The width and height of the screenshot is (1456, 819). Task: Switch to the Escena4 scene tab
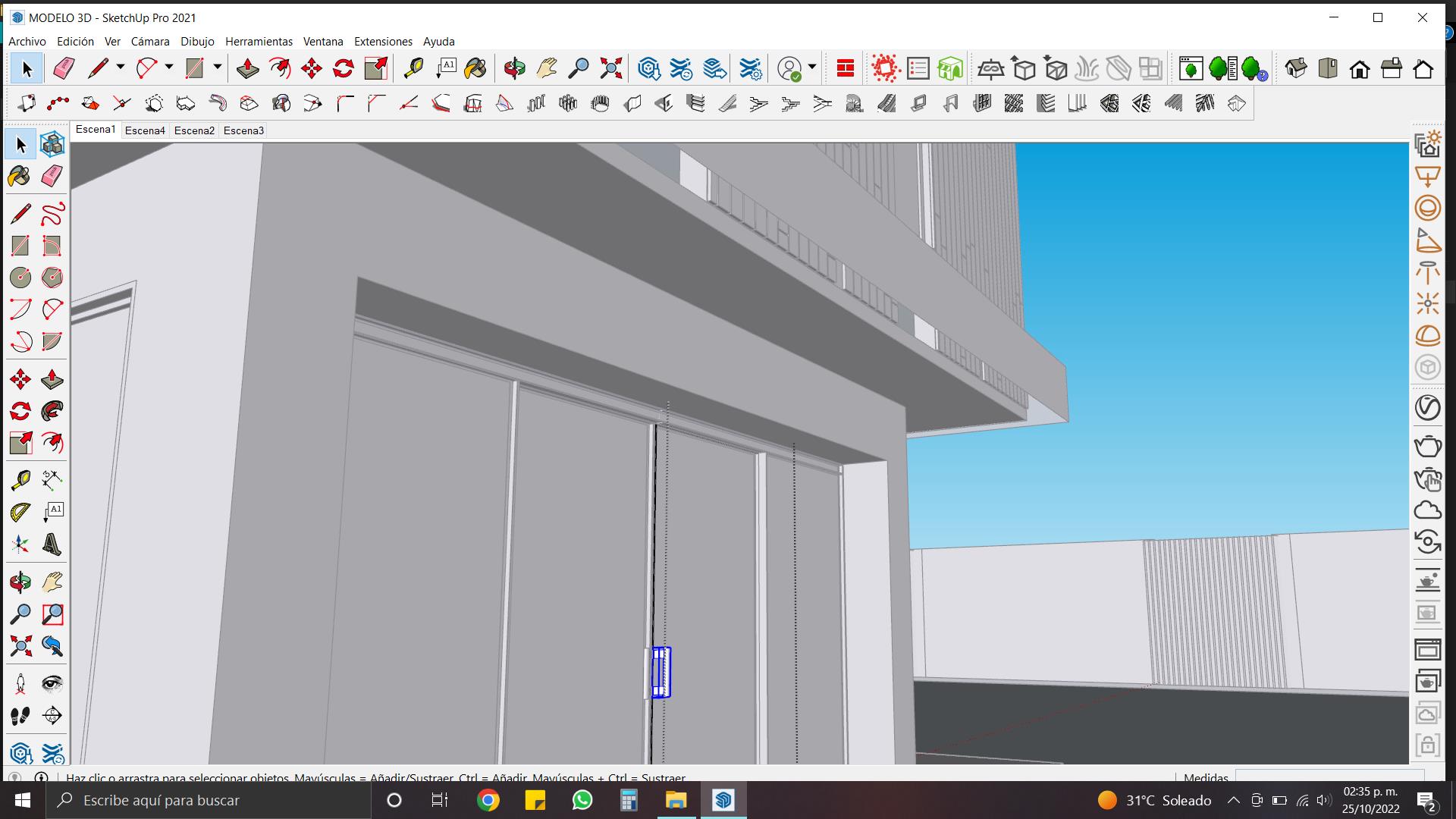(145, 130)
